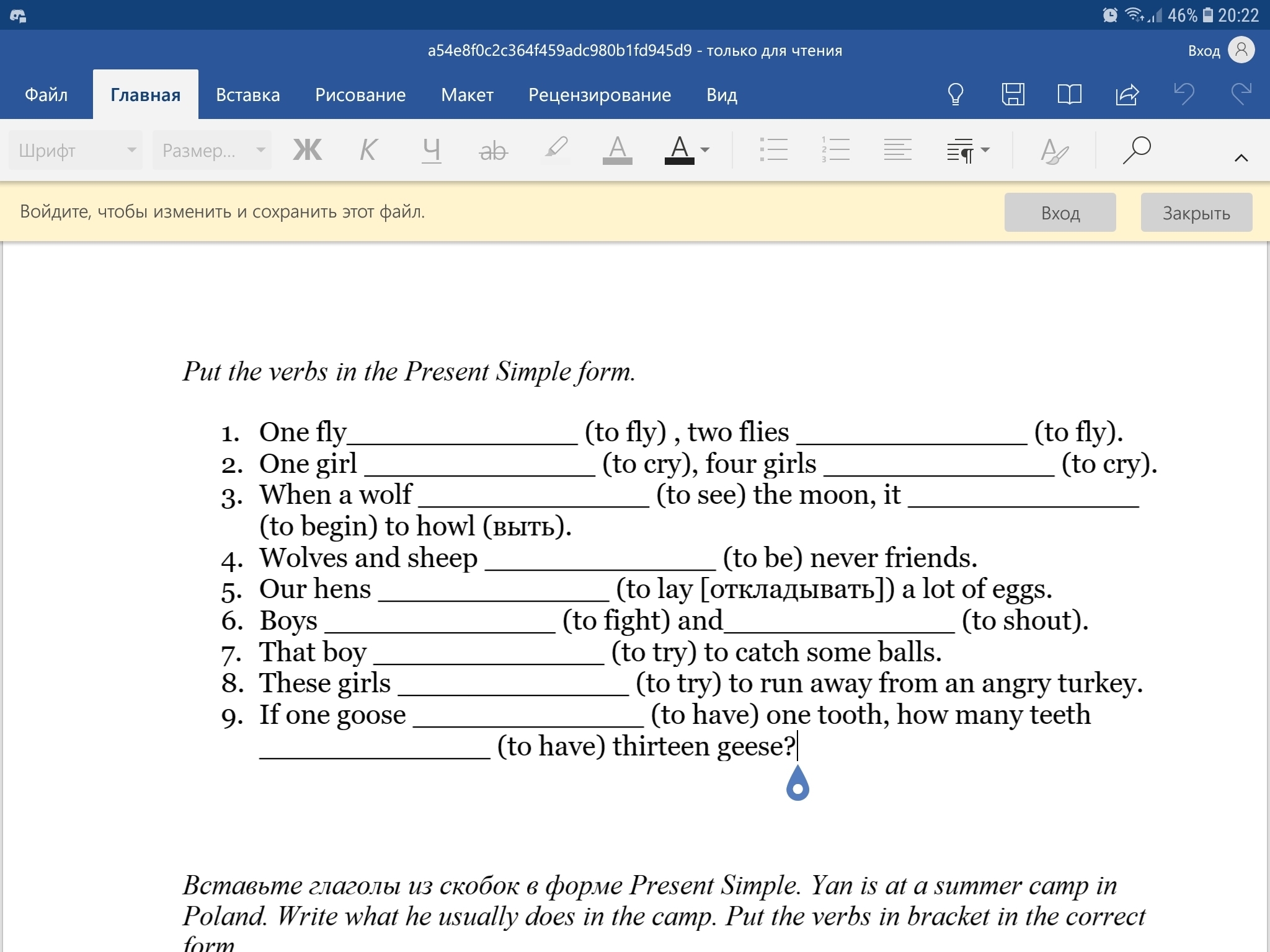
Task: Open the text styles pen icon
Action: pyautogui.click(x=1054, y=150)
